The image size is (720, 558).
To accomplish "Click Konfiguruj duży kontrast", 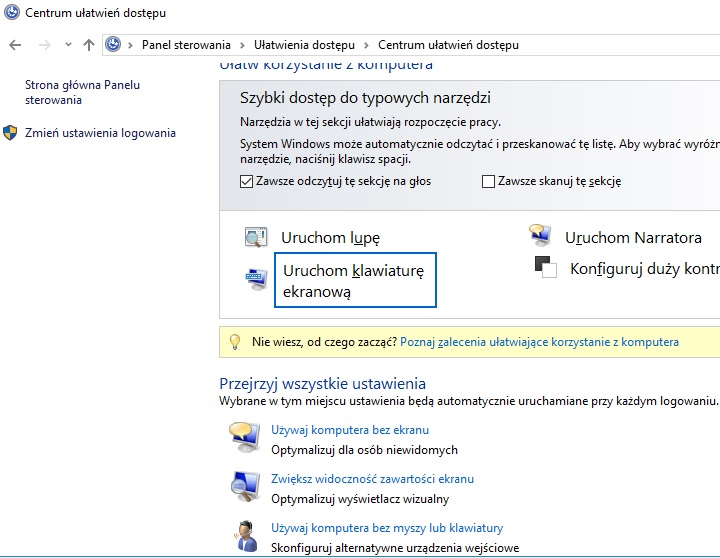I will [645, 269].
